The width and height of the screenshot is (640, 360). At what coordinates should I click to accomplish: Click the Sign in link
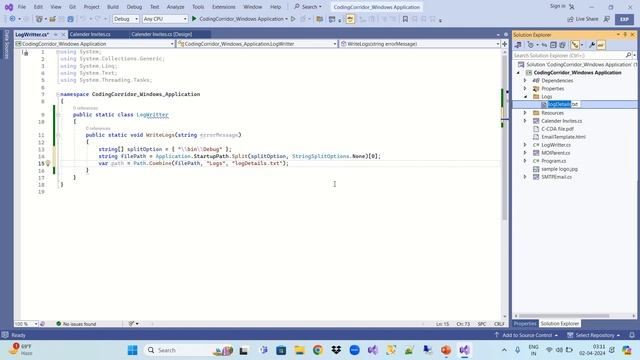[558, 7]
